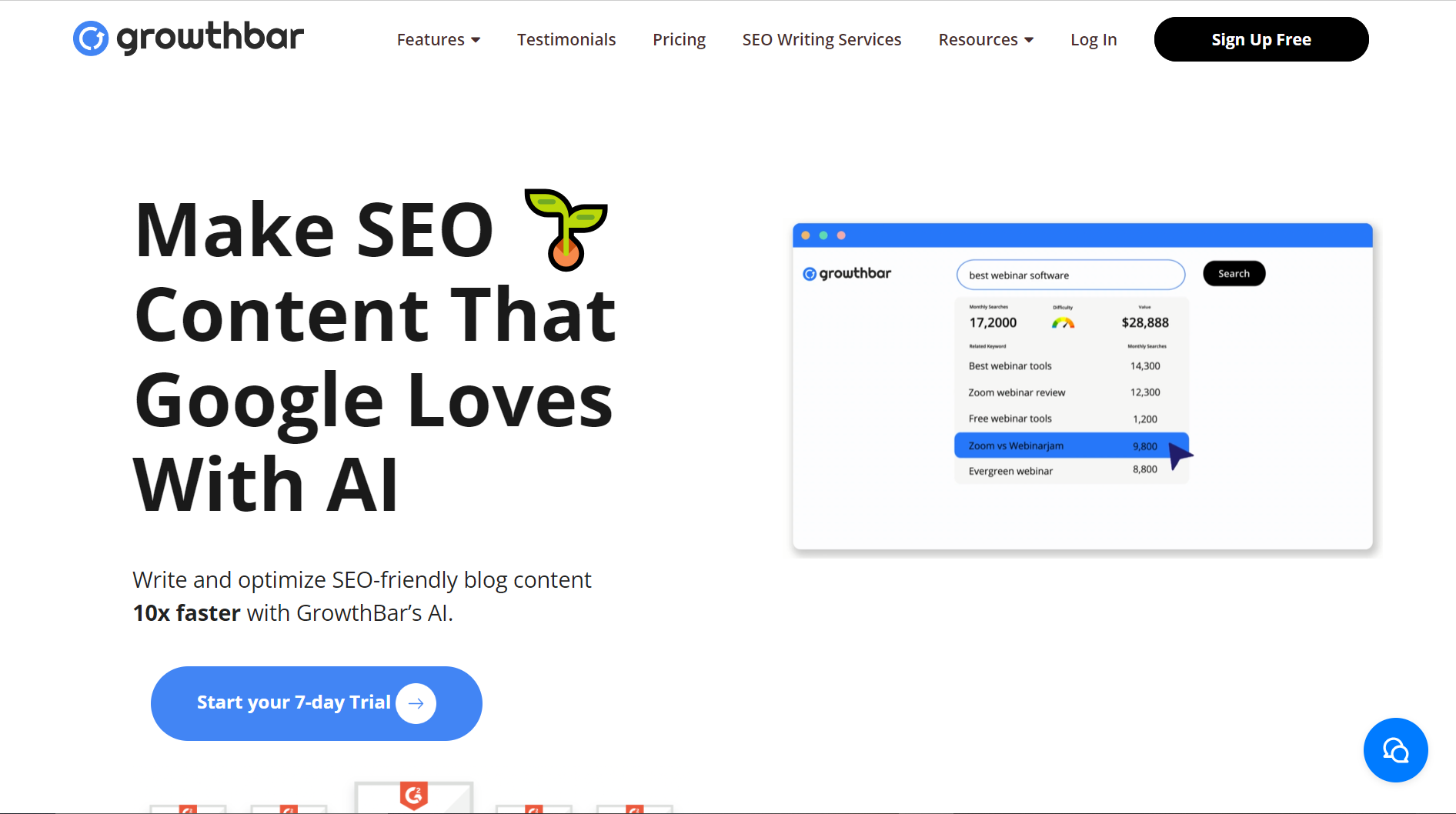Expand the Resources dropdown menu
This screenshot has width=1456, height=814.
click(x=986, y=39)
